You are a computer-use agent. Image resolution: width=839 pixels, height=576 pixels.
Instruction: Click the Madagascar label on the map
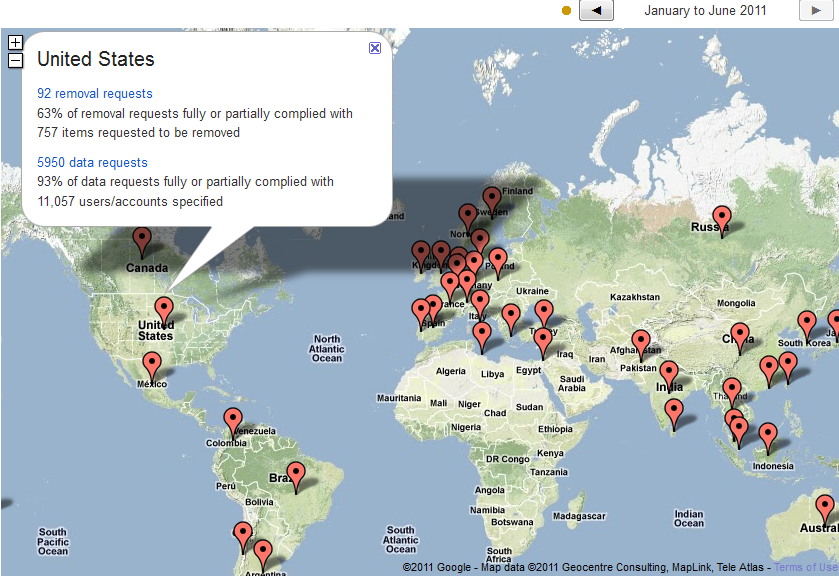point(579,516)
